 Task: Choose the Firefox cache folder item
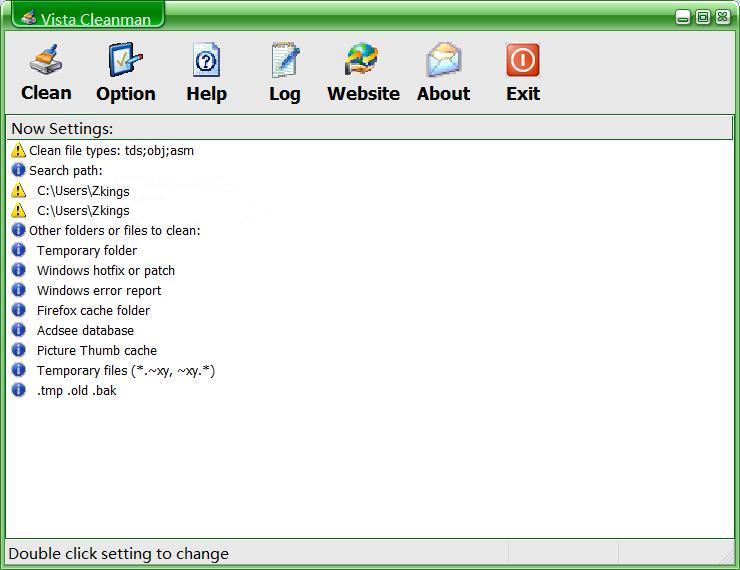coord(93,311)
